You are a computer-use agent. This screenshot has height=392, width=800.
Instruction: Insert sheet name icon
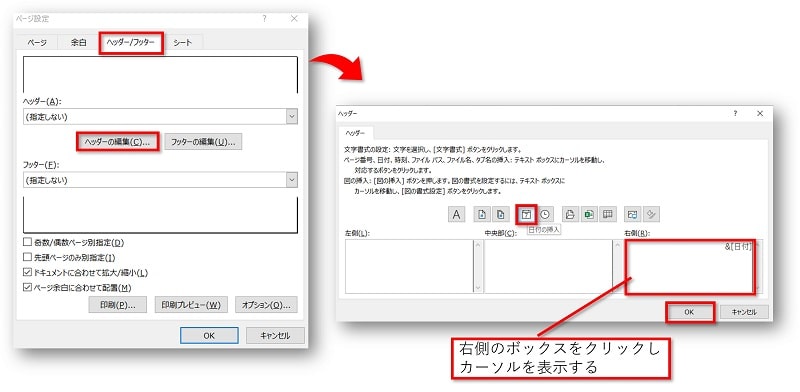click(x=608, y=215)
